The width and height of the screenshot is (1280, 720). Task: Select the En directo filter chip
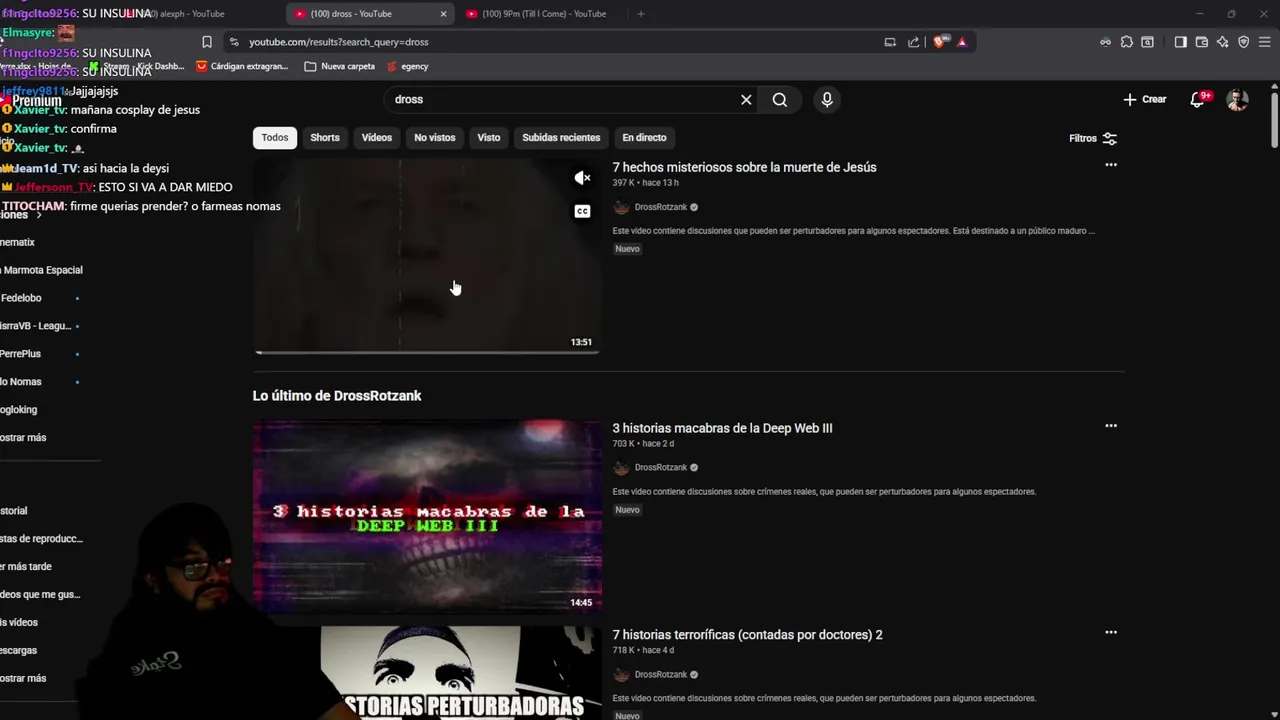(x=644, y=138)
